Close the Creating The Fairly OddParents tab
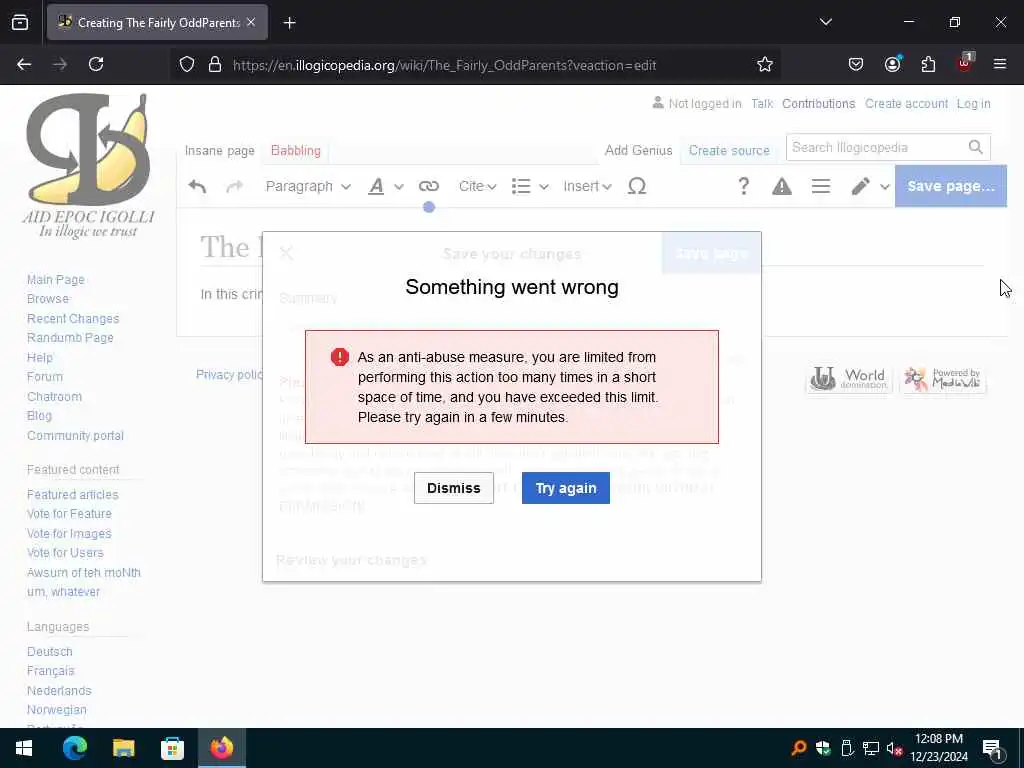 coord(251,22)
